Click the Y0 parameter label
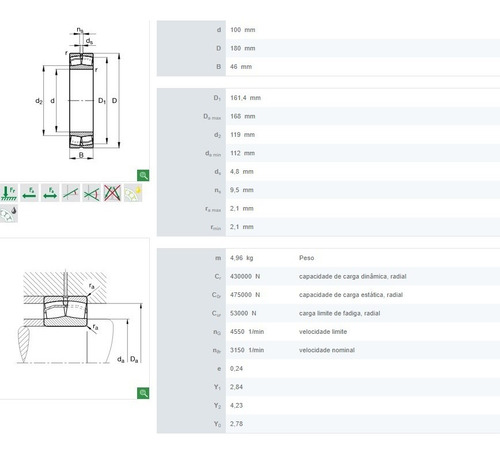500x454 pixels. click(217, 424)
